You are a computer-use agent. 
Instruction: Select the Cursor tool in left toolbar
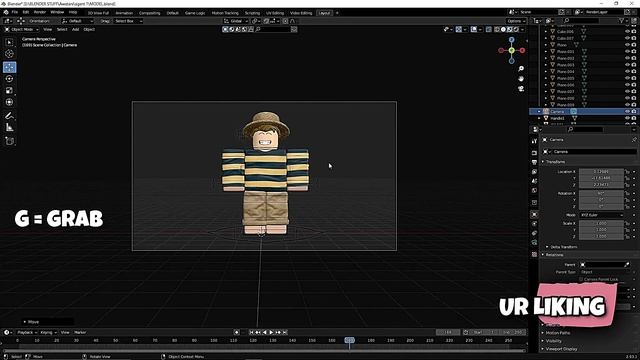click(9, 53)
